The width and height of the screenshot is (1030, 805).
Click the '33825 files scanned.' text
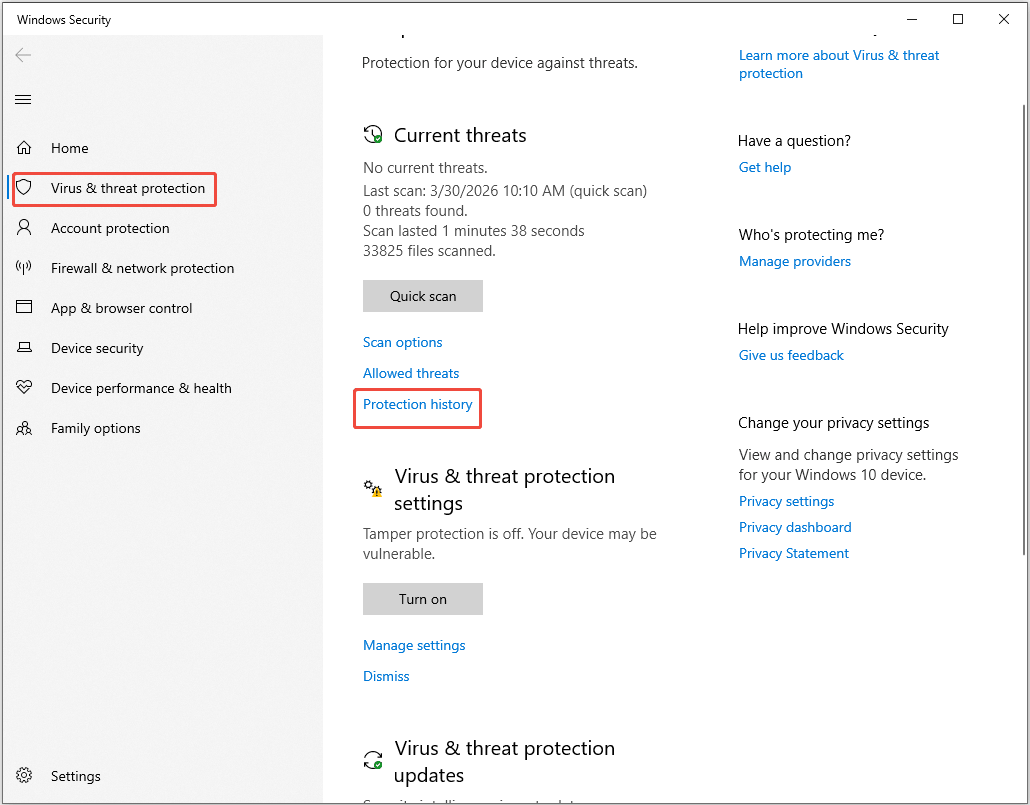coord(429,251)
